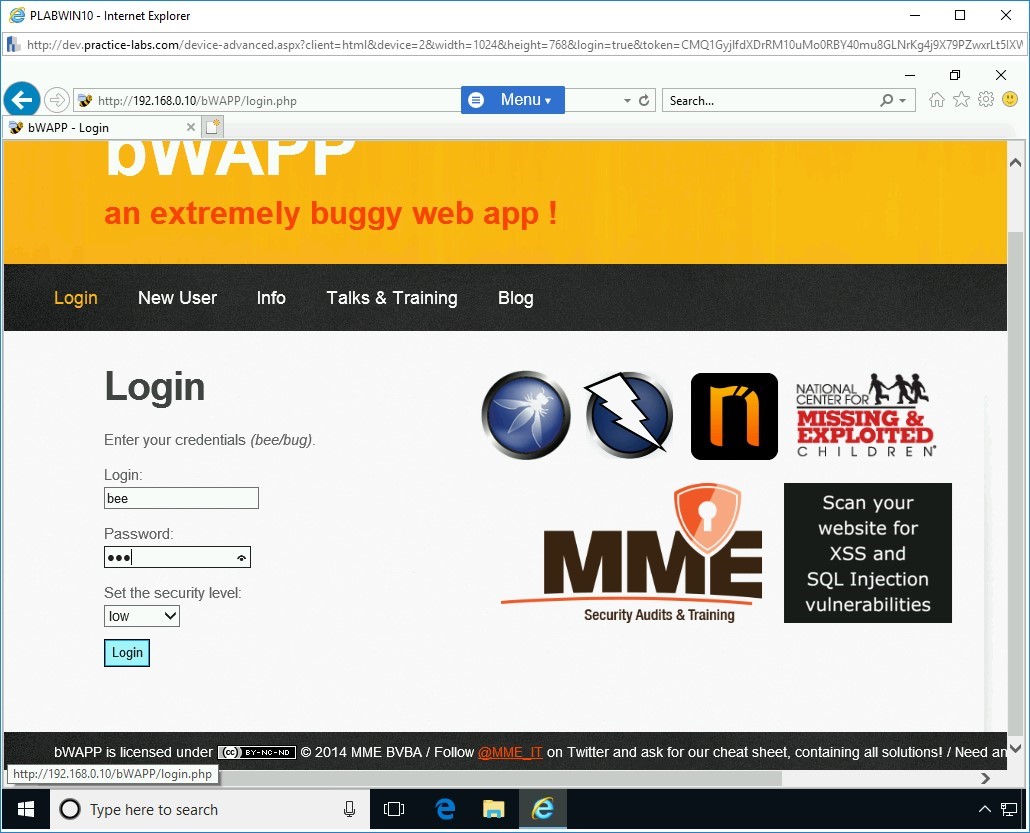
Task: Refresh the page using reload icon
Action: coord(644,101)
